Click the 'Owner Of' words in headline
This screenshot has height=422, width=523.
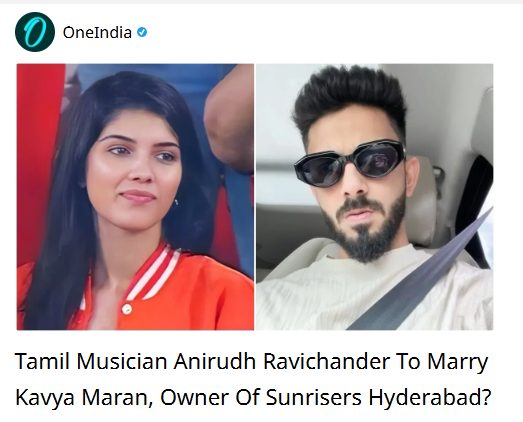(210, 397)
